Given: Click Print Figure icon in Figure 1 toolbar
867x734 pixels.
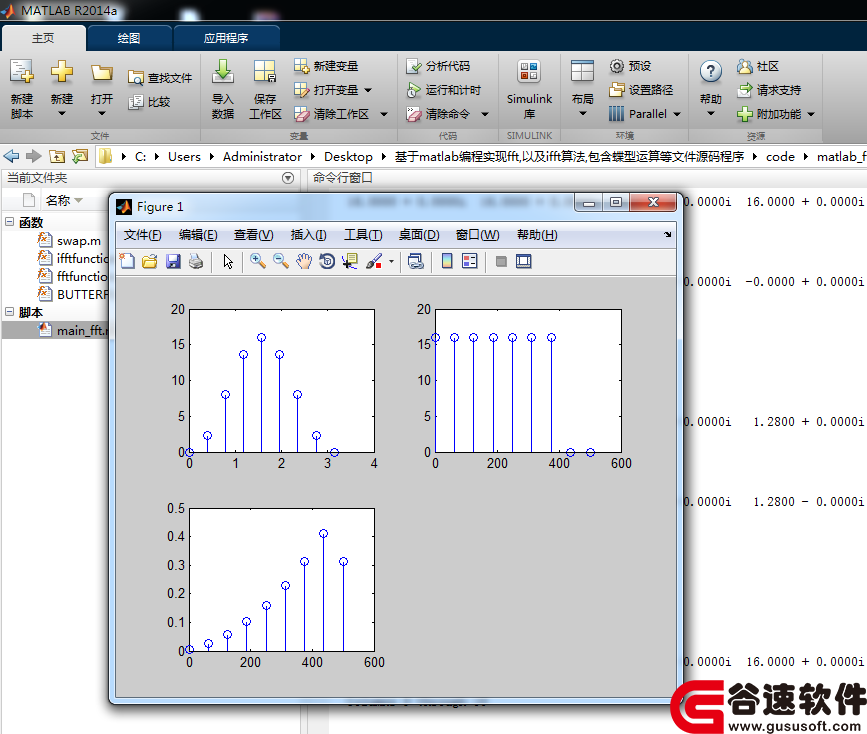Looking at the screenshot, I should click(196, 261).
